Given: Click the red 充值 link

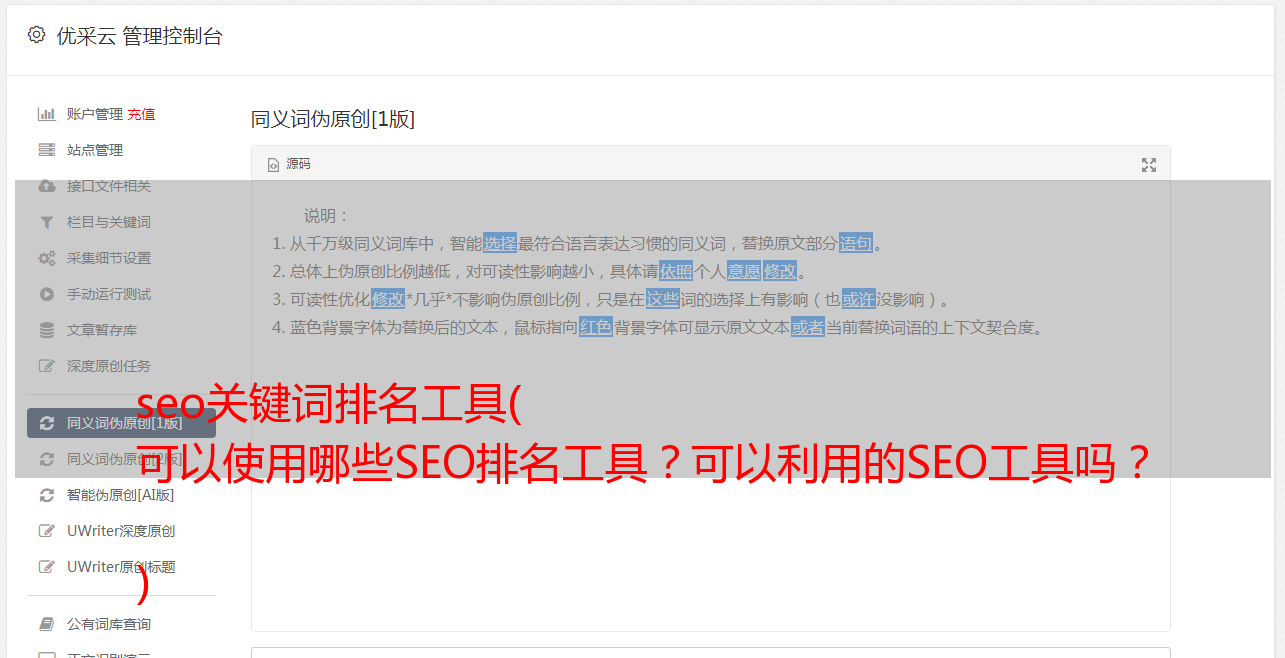Looking at the screenshot, I should [x=141, y=114].
